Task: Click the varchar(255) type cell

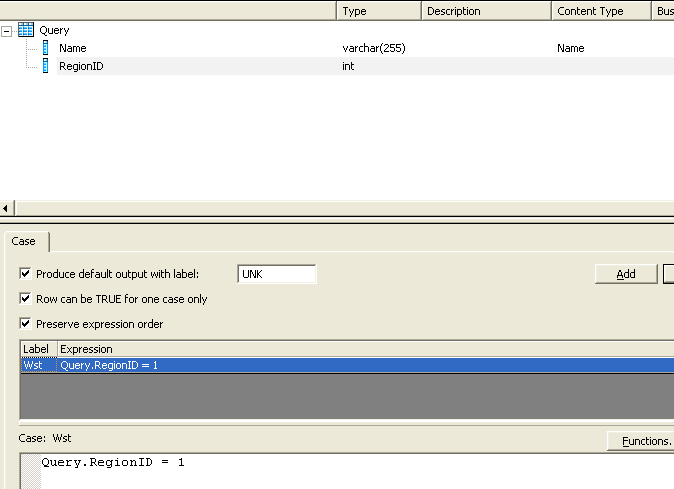Action: click(x=374, y=48)
